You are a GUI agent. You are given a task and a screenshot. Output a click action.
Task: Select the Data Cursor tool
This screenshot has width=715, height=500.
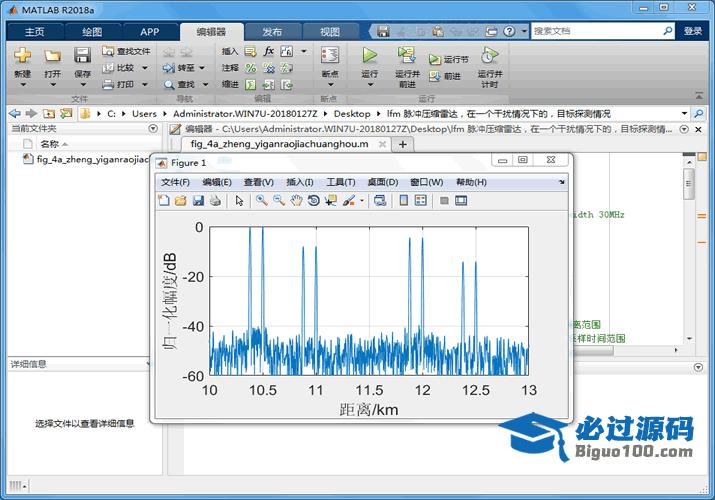pos(330,201)
